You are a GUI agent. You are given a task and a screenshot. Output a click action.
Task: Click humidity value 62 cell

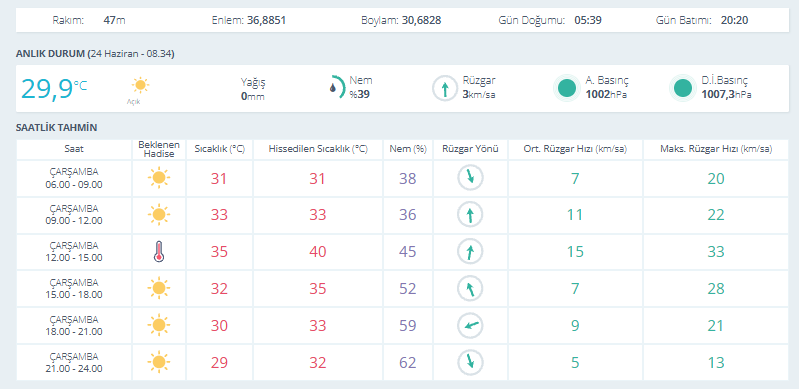point(408,362)
